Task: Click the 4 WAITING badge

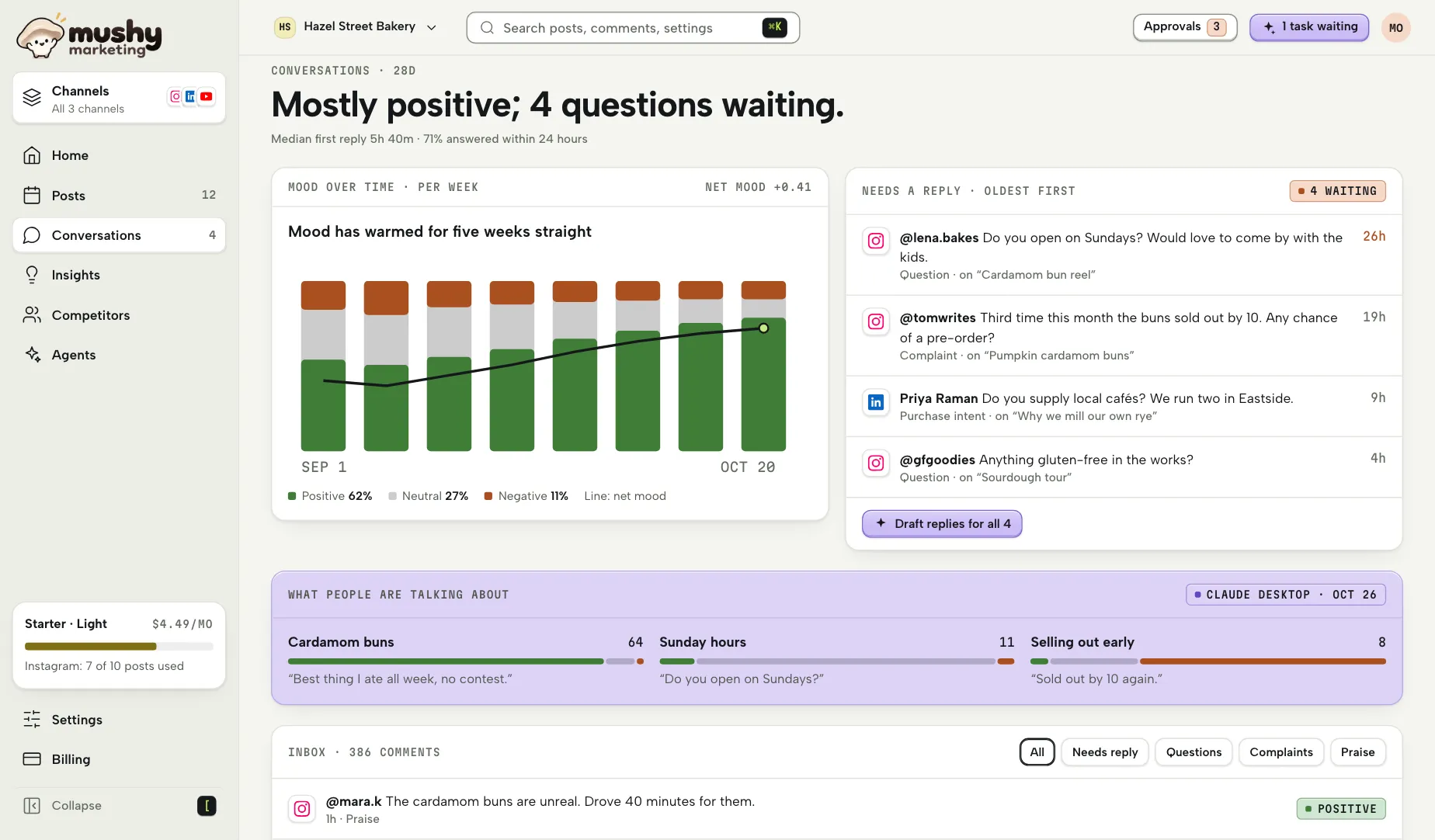Action: 1337,191
